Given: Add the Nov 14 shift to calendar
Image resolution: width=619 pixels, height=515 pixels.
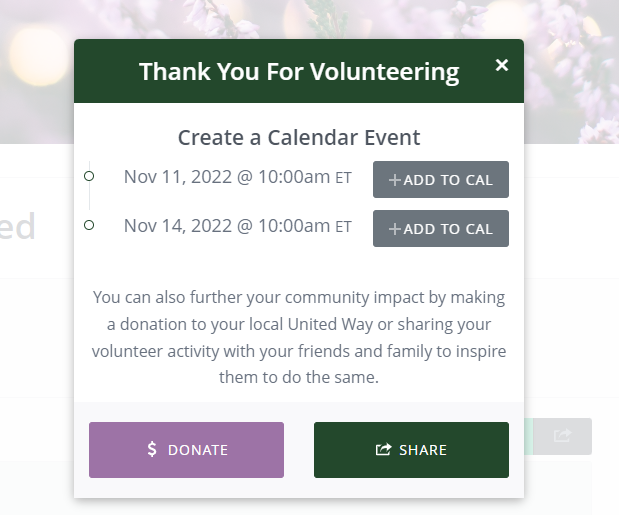Looking at the screenshot, I should click(x=441, y=228).
